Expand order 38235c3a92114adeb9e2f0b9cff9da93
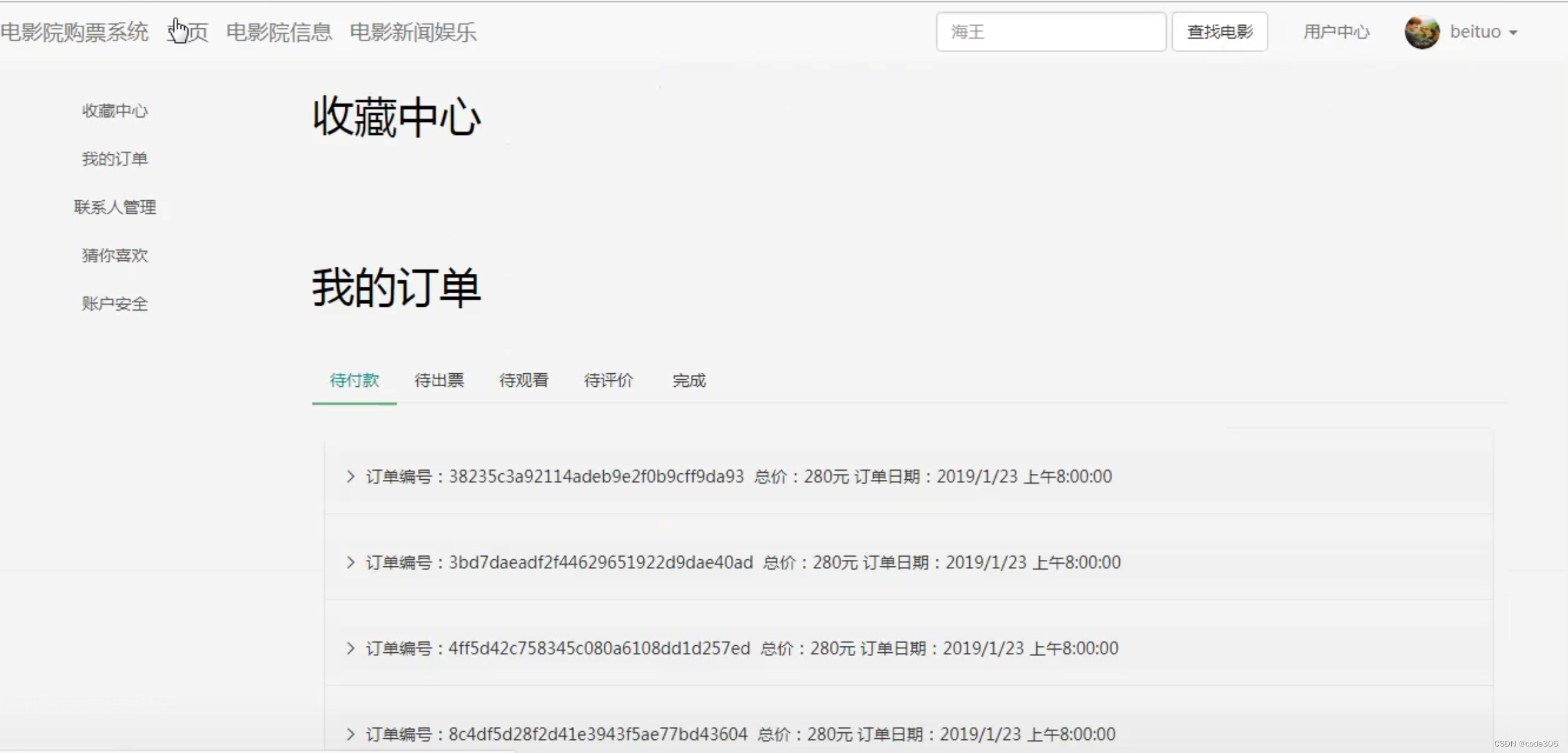 [x=351, y=477]
